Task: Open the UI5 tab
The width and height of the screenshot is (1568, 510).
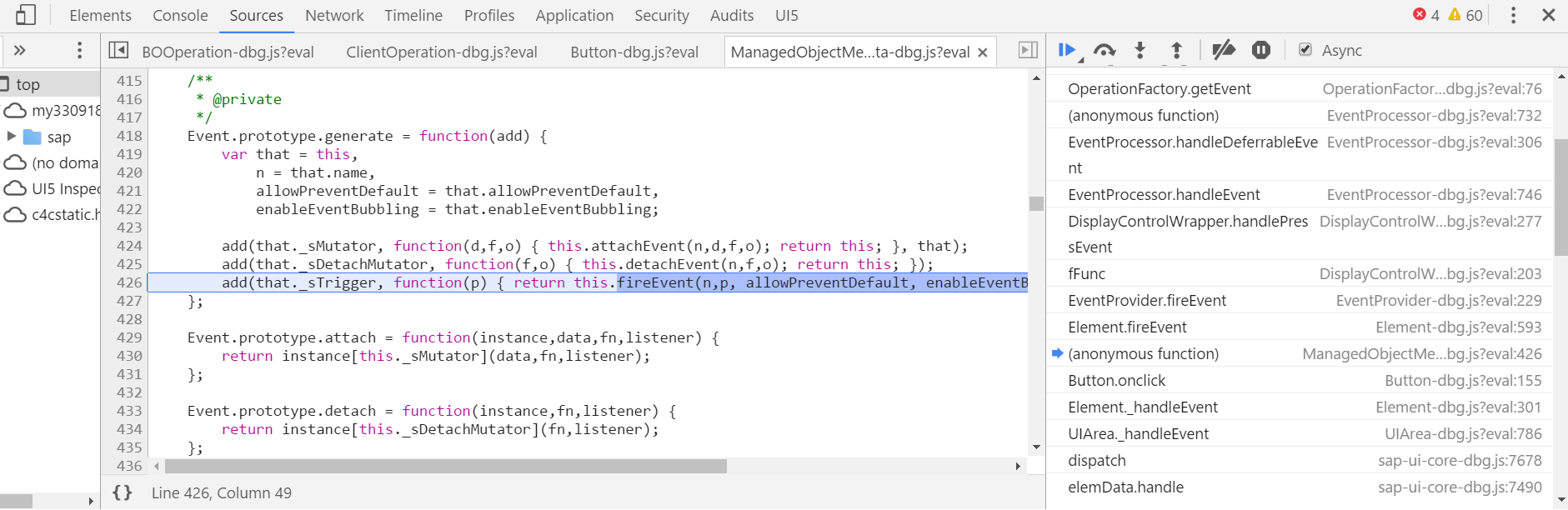Action: pyautogui.click(x=787, y=15)
